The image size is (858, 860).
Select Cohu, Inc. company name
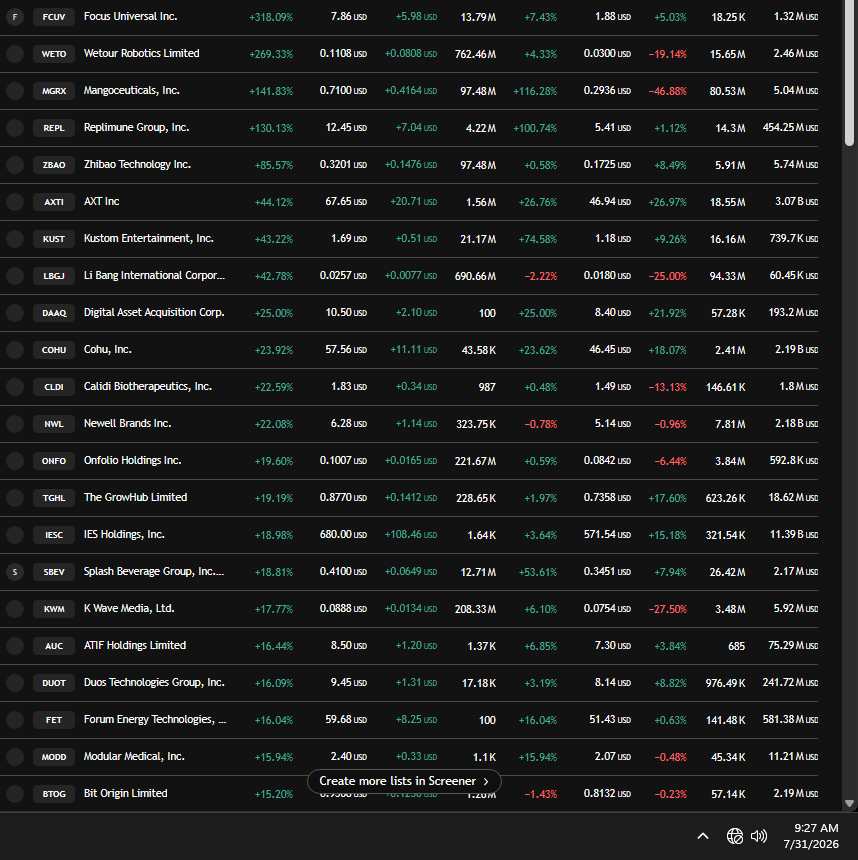108,349
